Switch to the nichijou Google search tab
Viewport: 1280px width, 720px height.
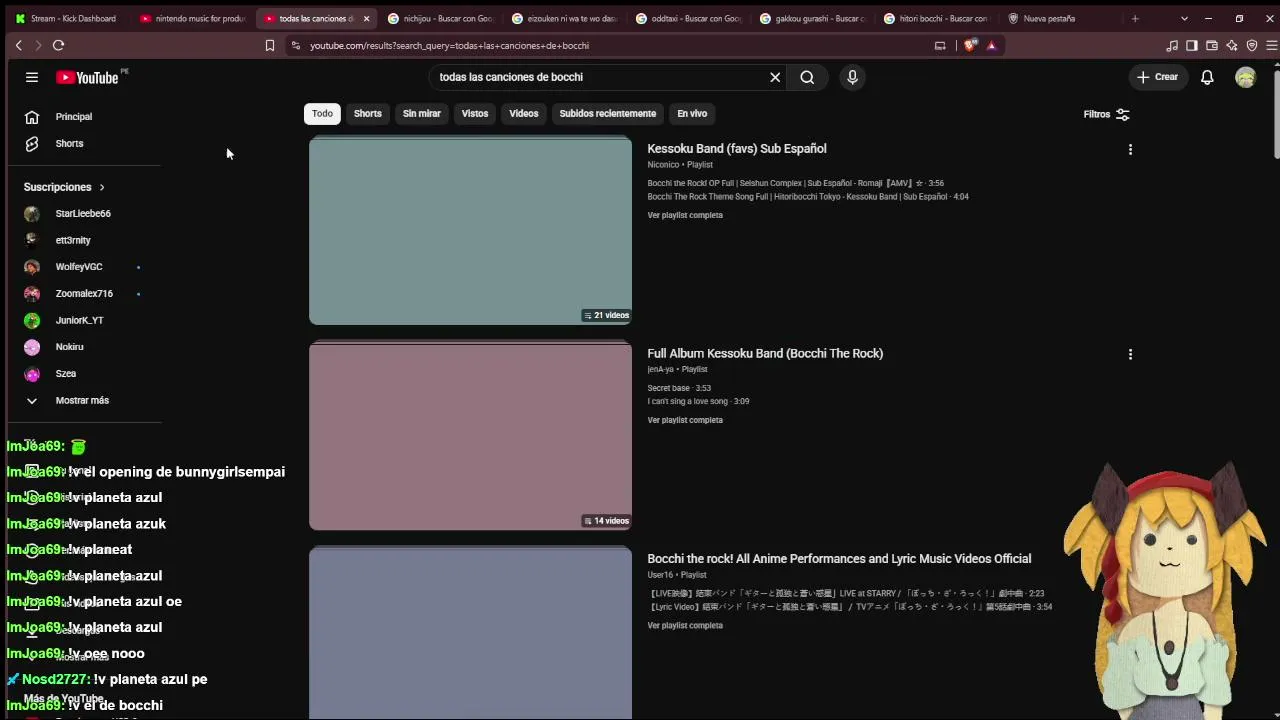pos(442,18)
